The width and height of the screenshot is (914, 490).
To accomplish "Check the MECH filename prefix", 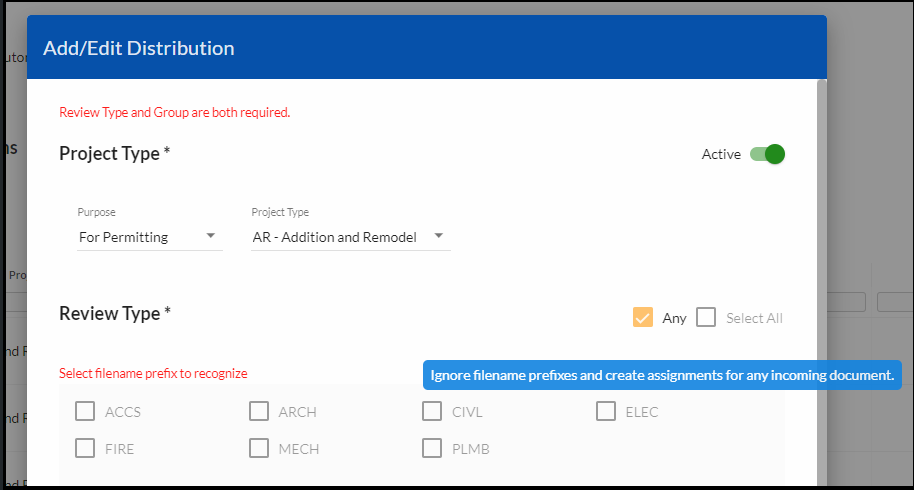I will click(259, 449).
